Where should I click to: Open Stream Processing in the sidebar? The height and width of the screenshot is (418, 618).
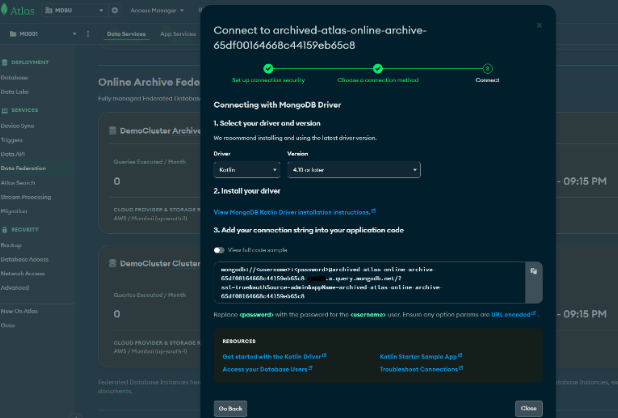26,197
